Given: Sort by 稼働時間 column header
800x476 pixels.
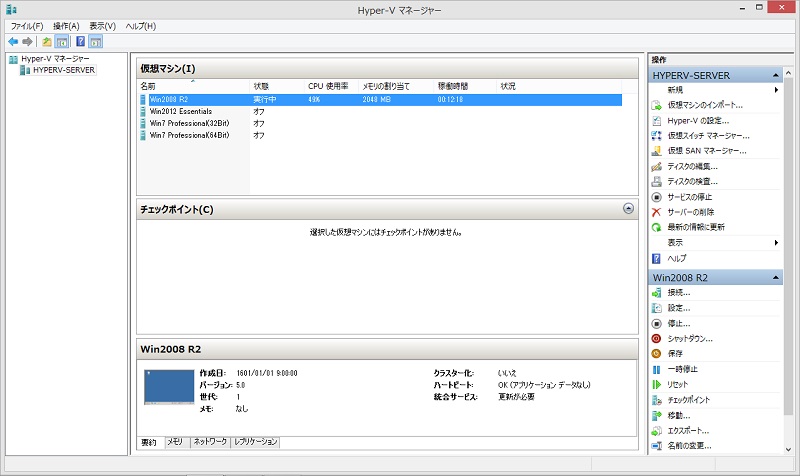Looking at the screenshot, I should point(465,87).
